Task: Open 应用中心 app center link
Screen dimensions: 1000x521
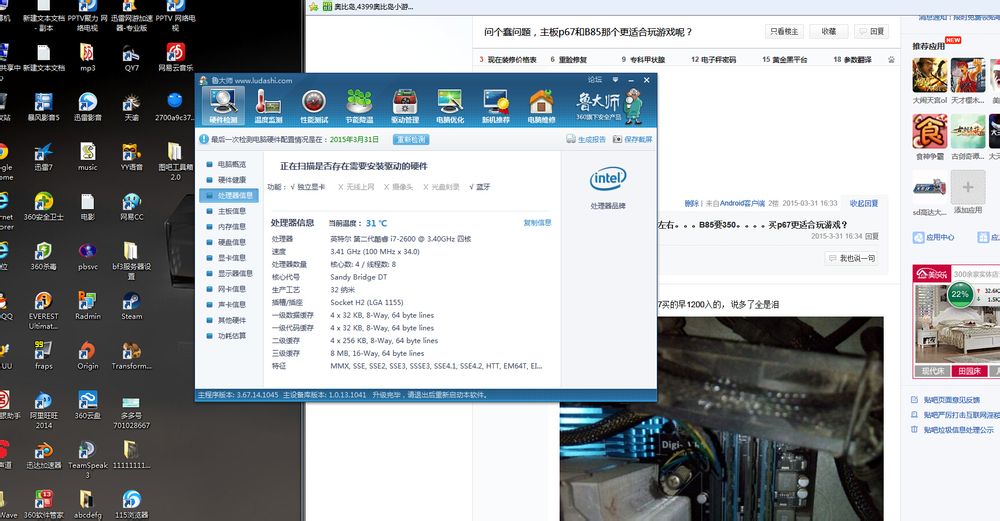Action: [x=934, y=237]
